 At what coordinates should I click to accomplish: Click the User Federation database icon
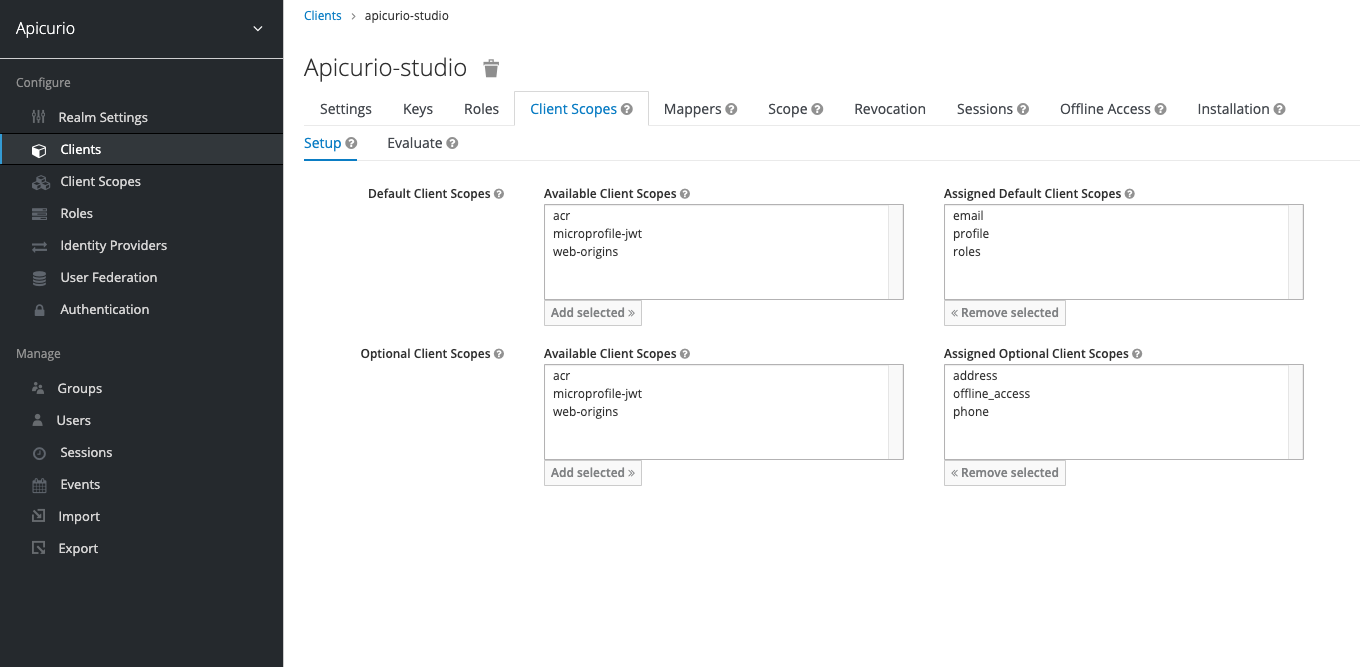tap(40, 278)
